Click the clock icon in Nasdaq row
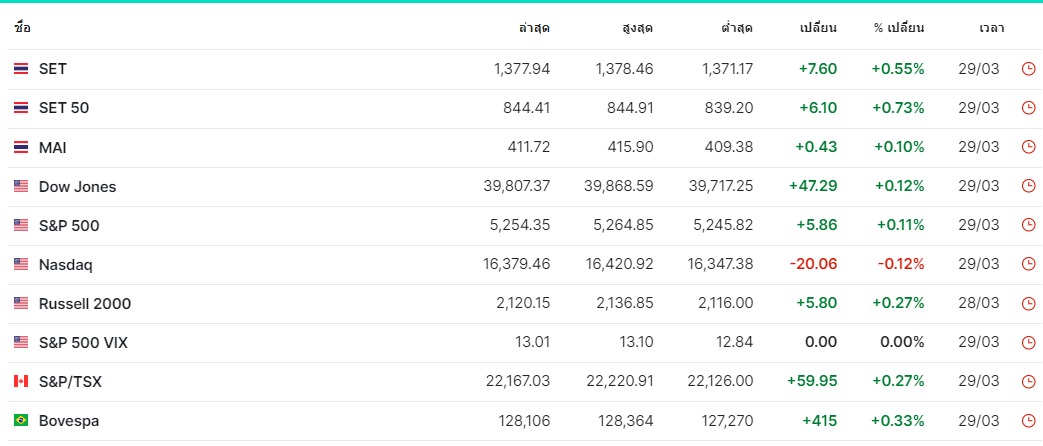Viewport: 1043px width, 446px height. [1028, 264]
